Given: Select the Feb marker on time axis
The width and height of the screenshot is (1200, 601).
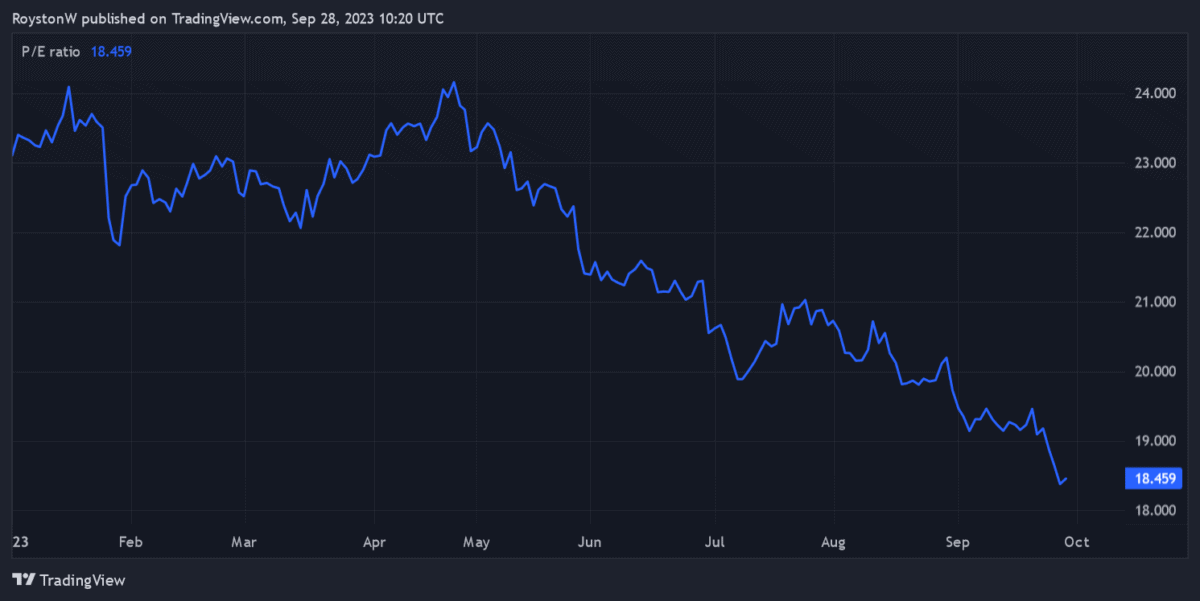Looking at the screenshot, I should (131, 543).
